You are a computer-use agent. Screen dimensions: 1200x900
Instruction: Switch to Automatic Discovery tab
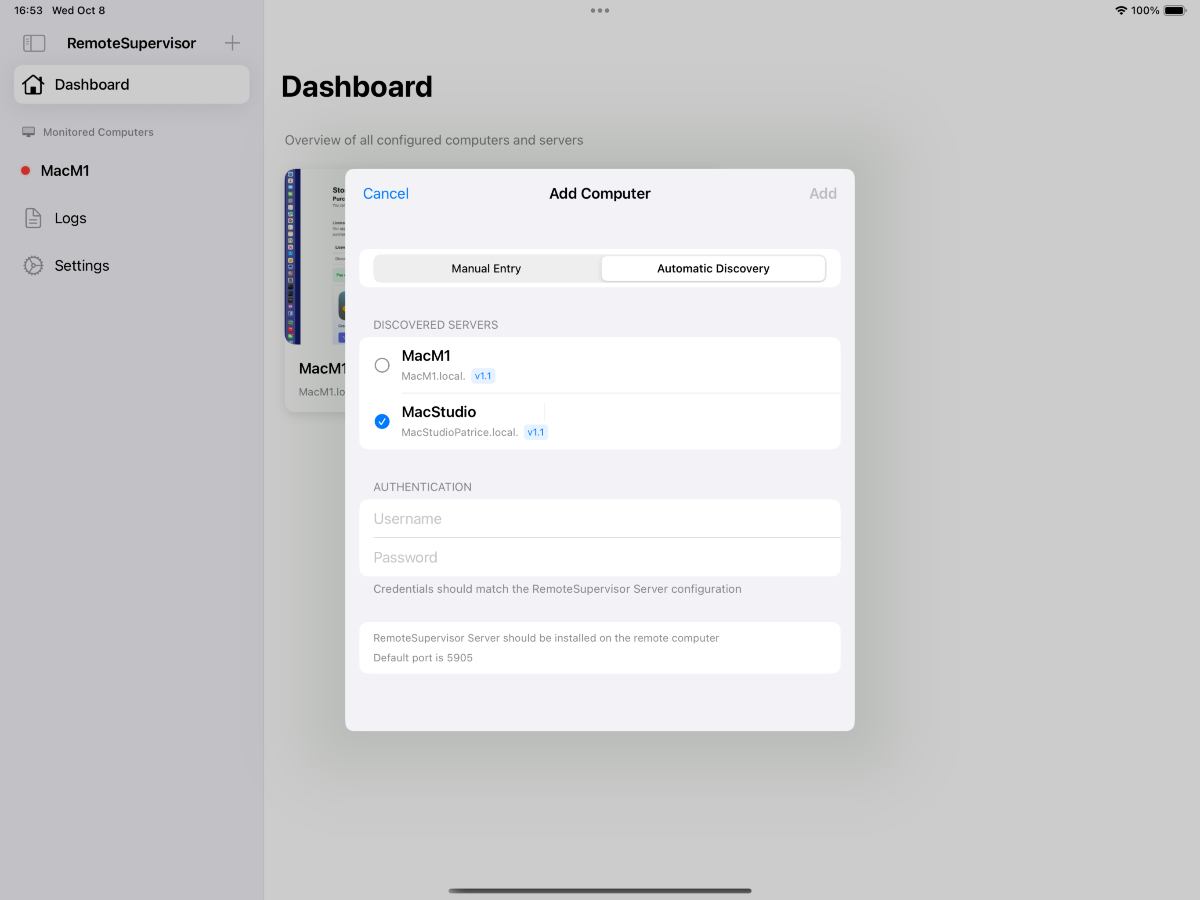pyautogui.click(x=713, y=269)
